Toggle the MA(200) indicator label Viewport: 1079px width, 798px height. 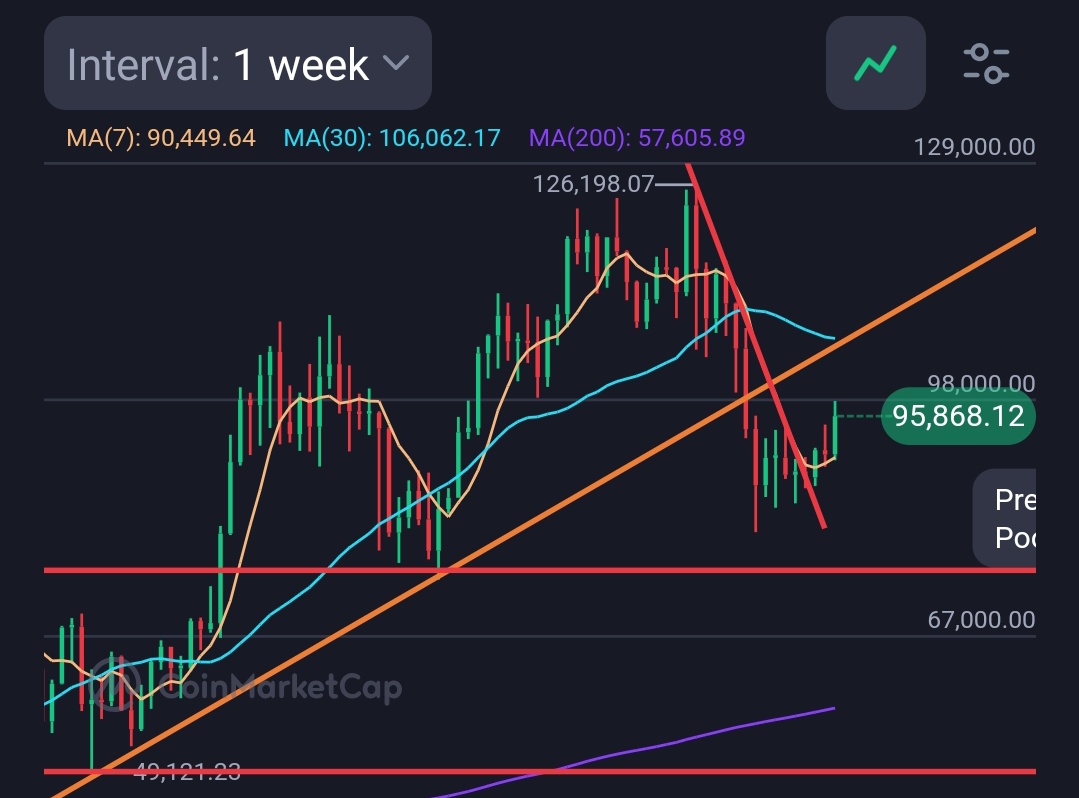tap(636, 138)
